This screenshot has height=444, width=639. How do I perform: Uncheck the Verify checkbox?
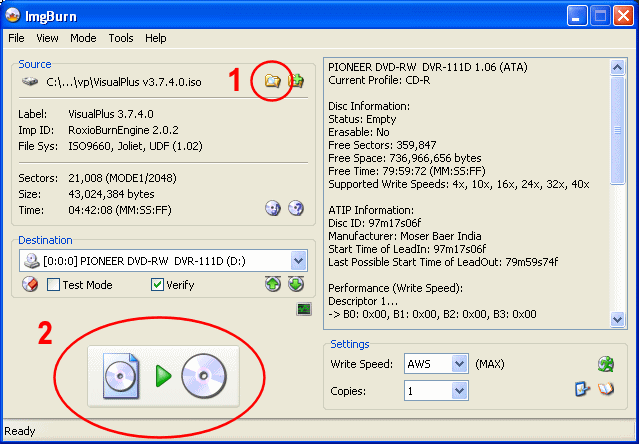[157, 284]
